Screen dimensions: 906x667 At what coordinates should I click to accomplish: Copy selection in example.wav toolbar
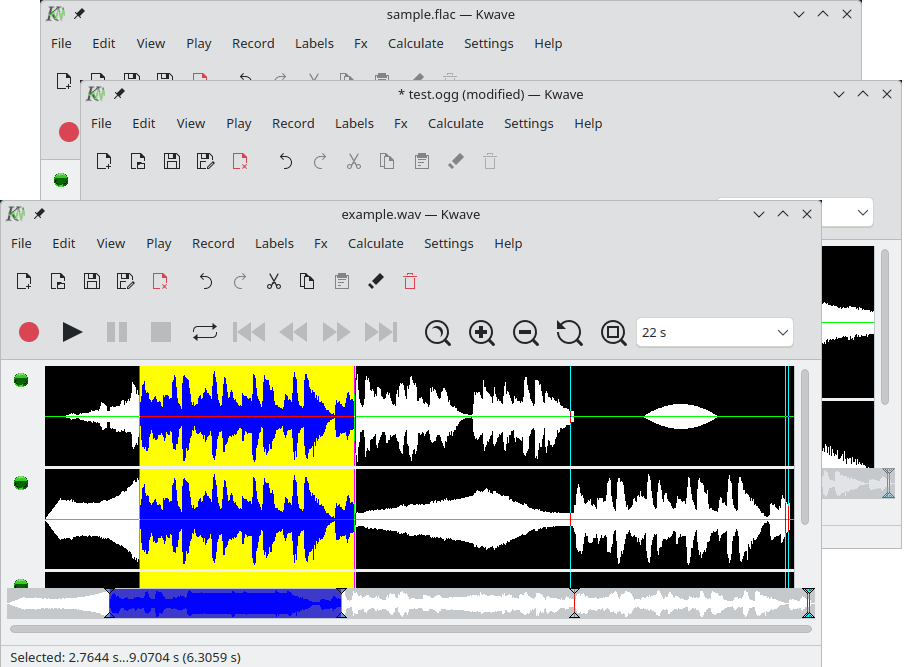307,281
